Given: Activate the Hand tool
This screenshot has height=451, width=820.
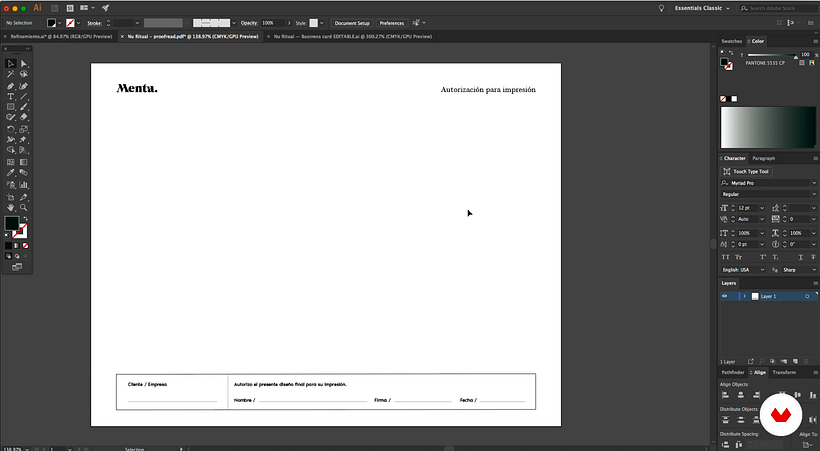Looking at the screenshot, I should click(x=10, y=208).
